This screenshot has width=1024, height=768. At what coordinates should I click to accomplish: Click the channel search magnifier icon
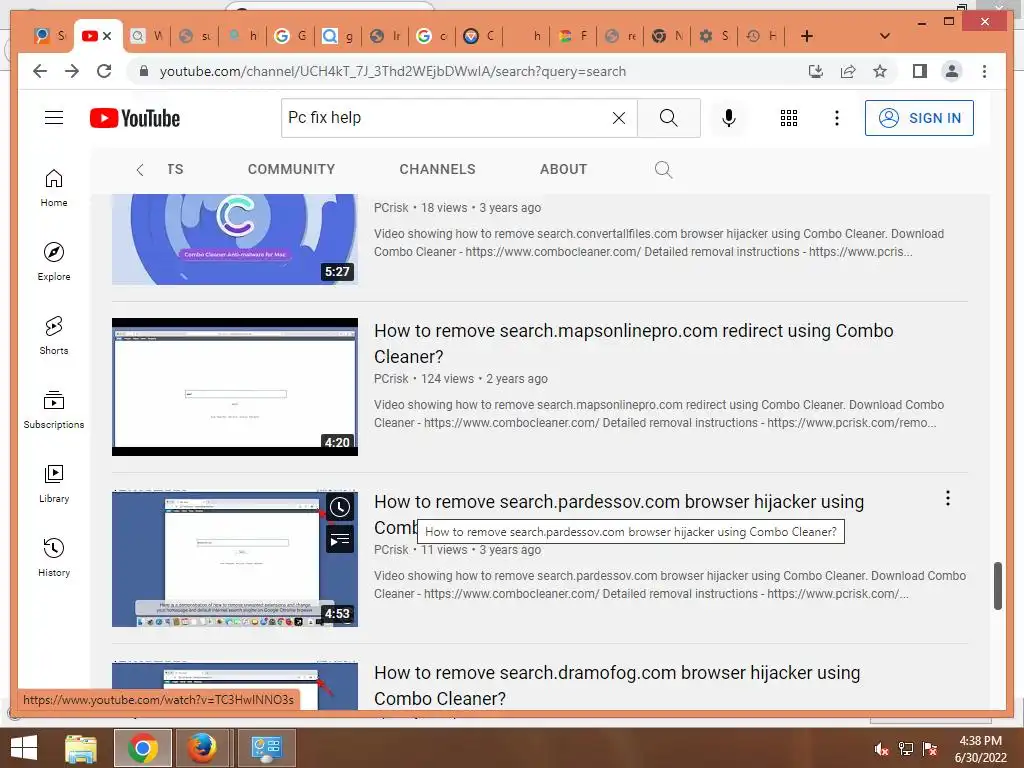coord(663,169)
